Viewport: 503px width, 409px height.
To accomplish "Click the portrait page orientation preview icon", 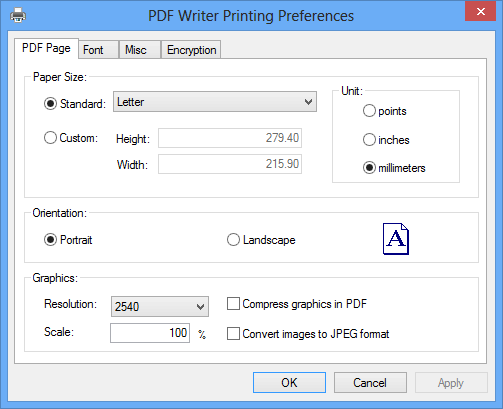I will pos(396,239).
